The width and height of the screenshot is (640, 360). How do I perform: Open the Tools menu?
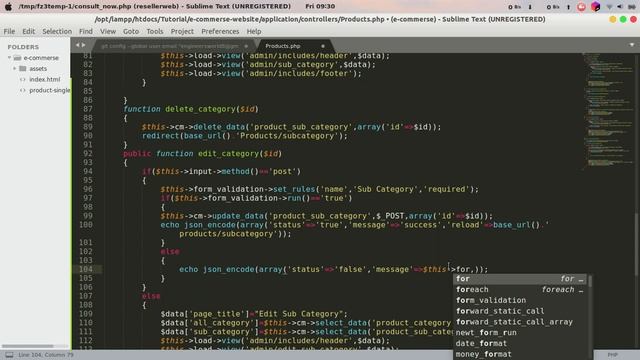(155, 31)
